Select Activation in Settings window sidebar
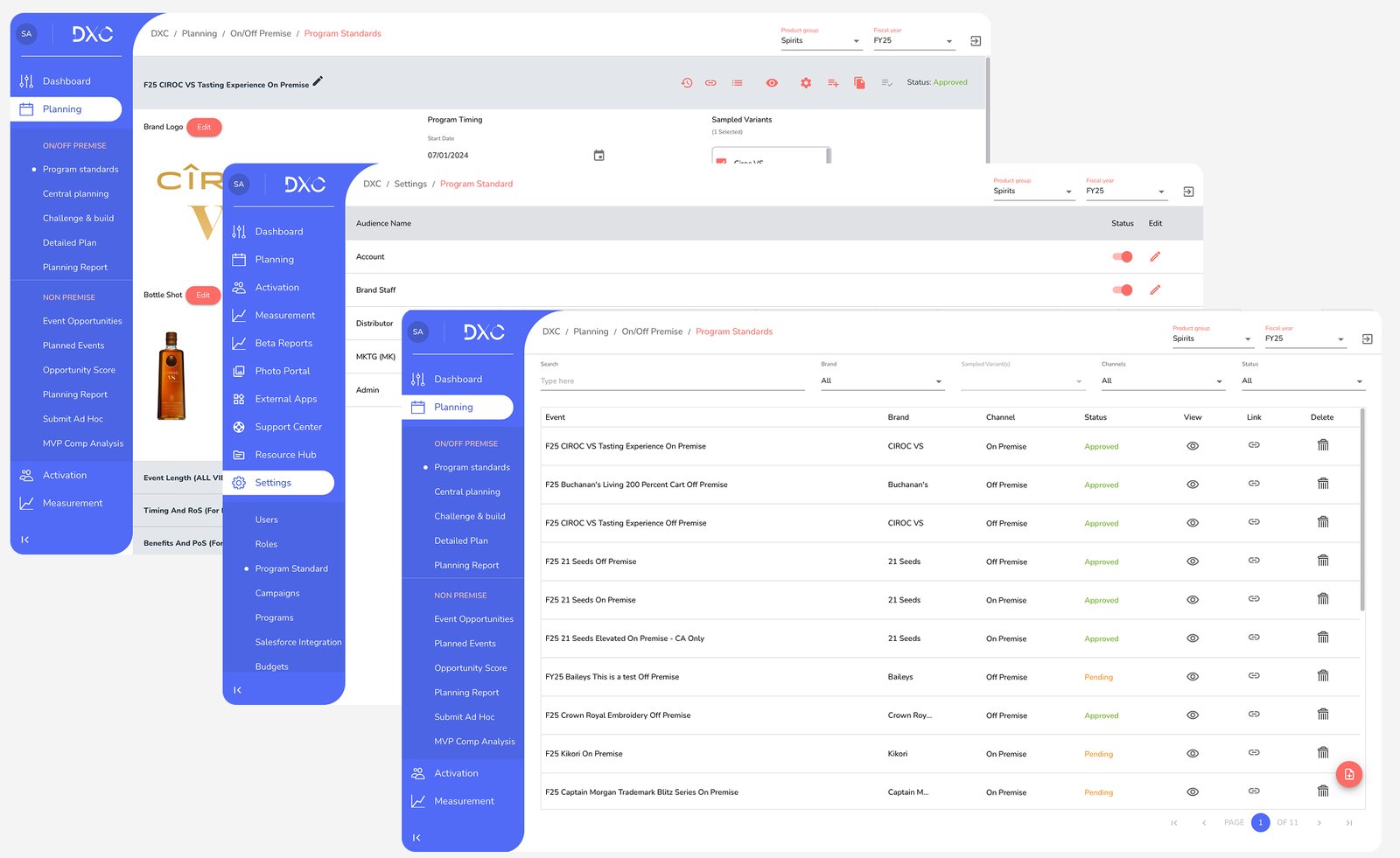The image size is (1400, 858). (x=277, y=288)
